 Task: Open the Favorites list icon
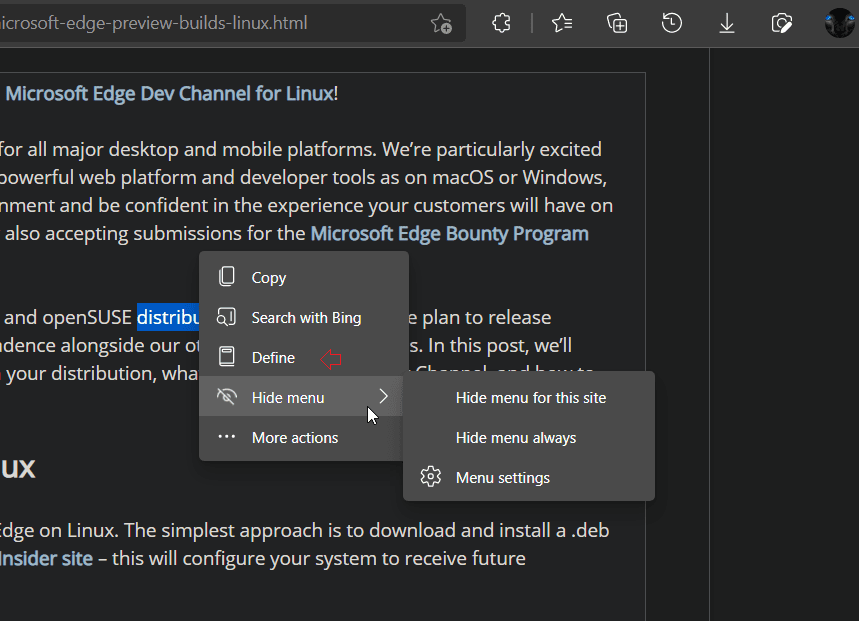click(562, 23)
